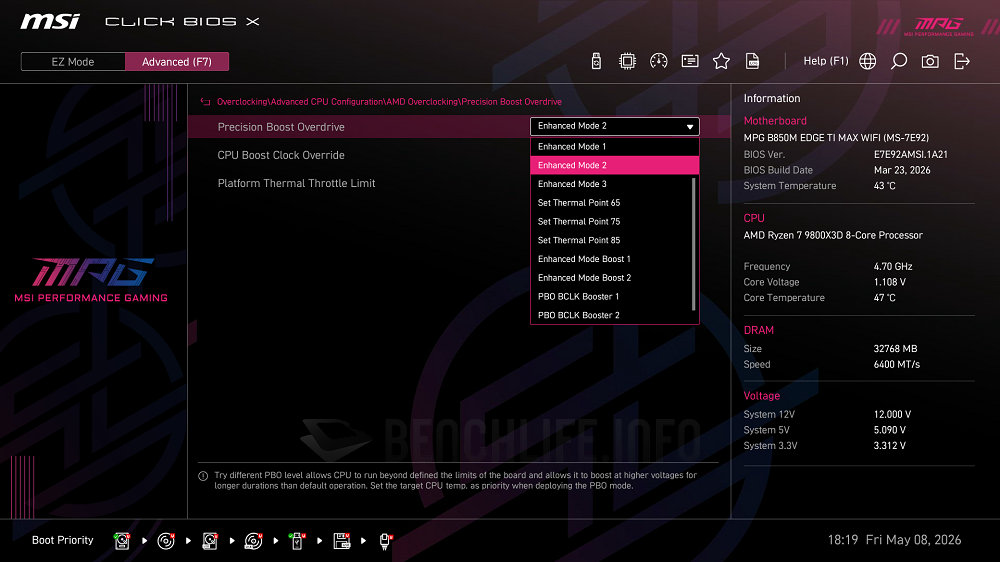Pick Set Thermal Point 85
The image size is (1000, 562).
[611, 240]
